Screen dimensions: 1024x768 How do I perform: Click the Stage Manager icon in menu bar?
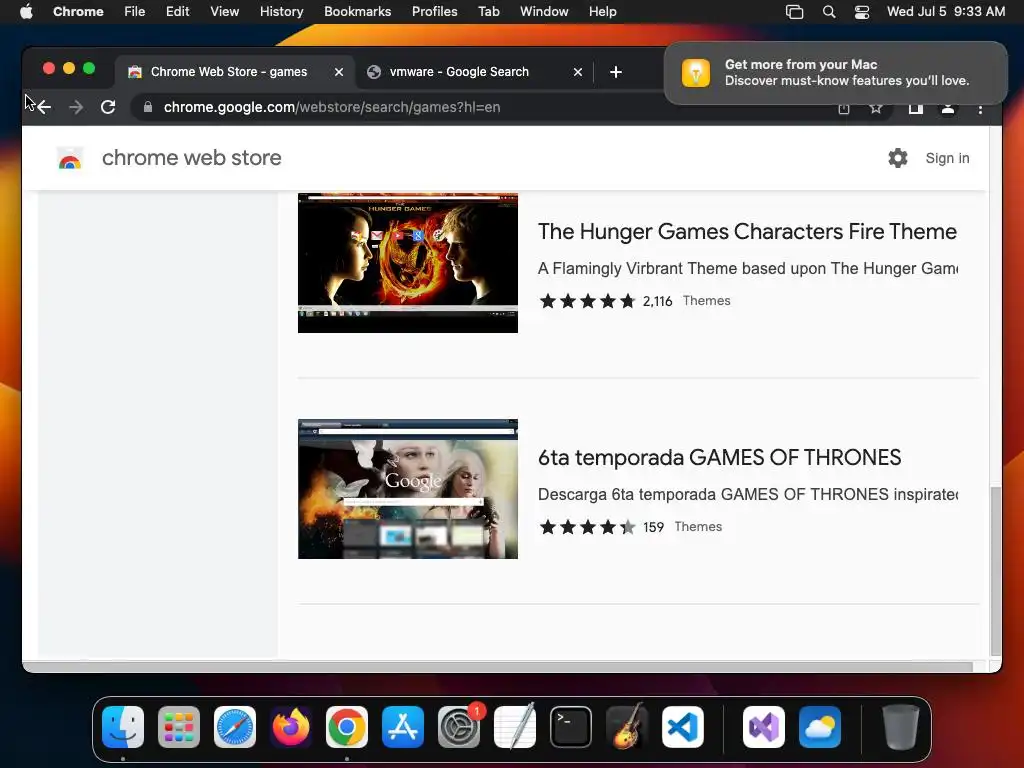[795, 12]
